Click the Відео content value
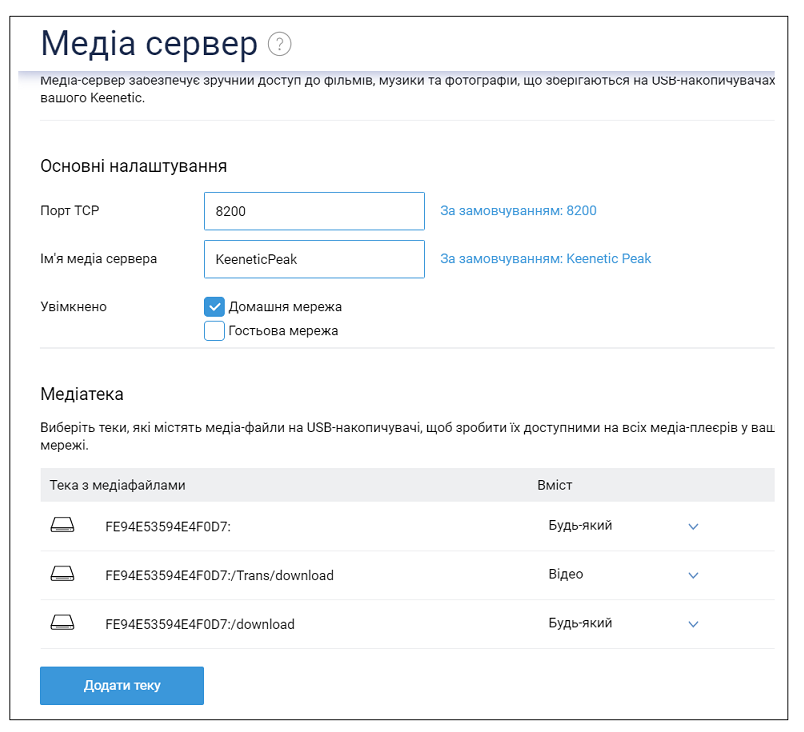This screenshot has height=732, width=804. (566, 574)
